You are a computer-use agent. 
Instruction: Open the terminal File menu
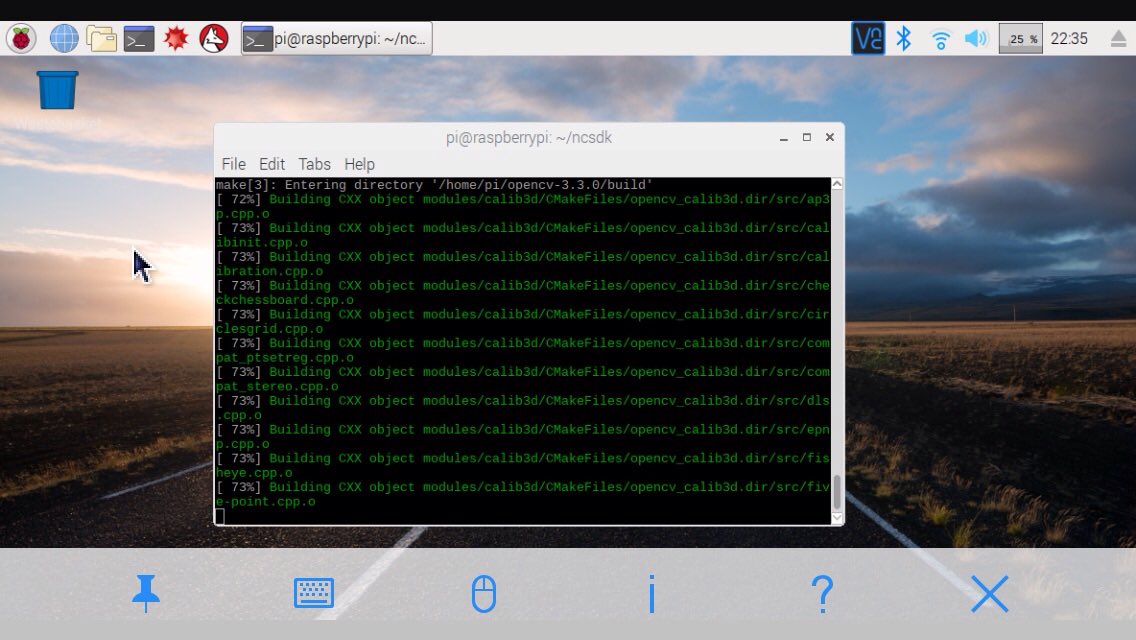point(233,164)
